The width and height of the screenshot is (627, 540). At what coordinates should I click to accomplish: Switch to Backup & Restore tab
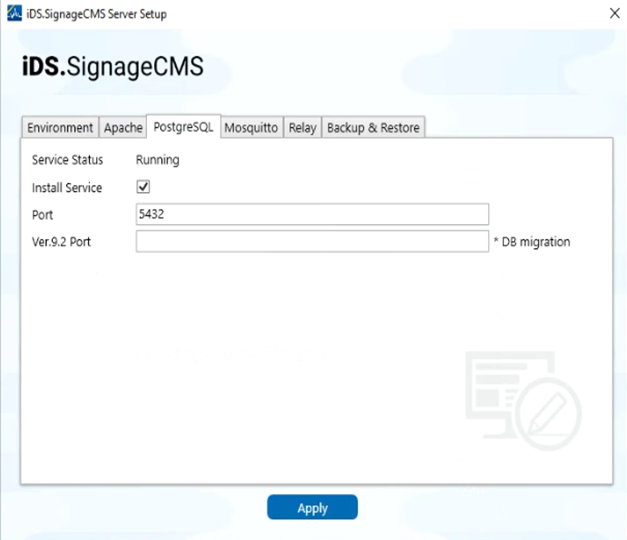[x=373, y=128]
